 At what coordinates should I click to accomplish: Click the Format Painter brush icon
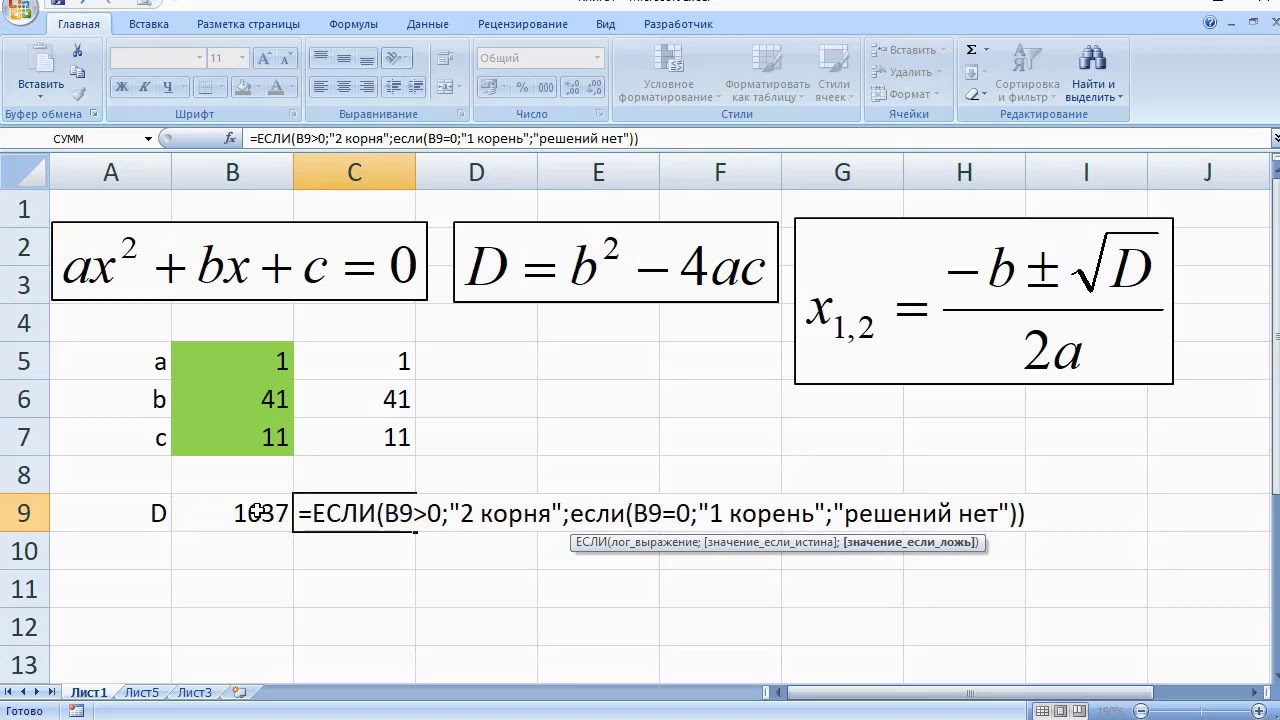tap(77, 92)
